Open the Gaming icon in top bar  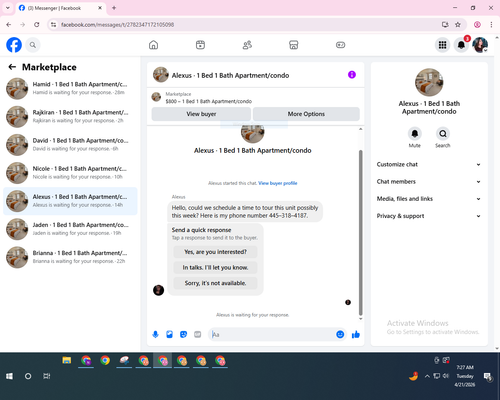[340, 45]
